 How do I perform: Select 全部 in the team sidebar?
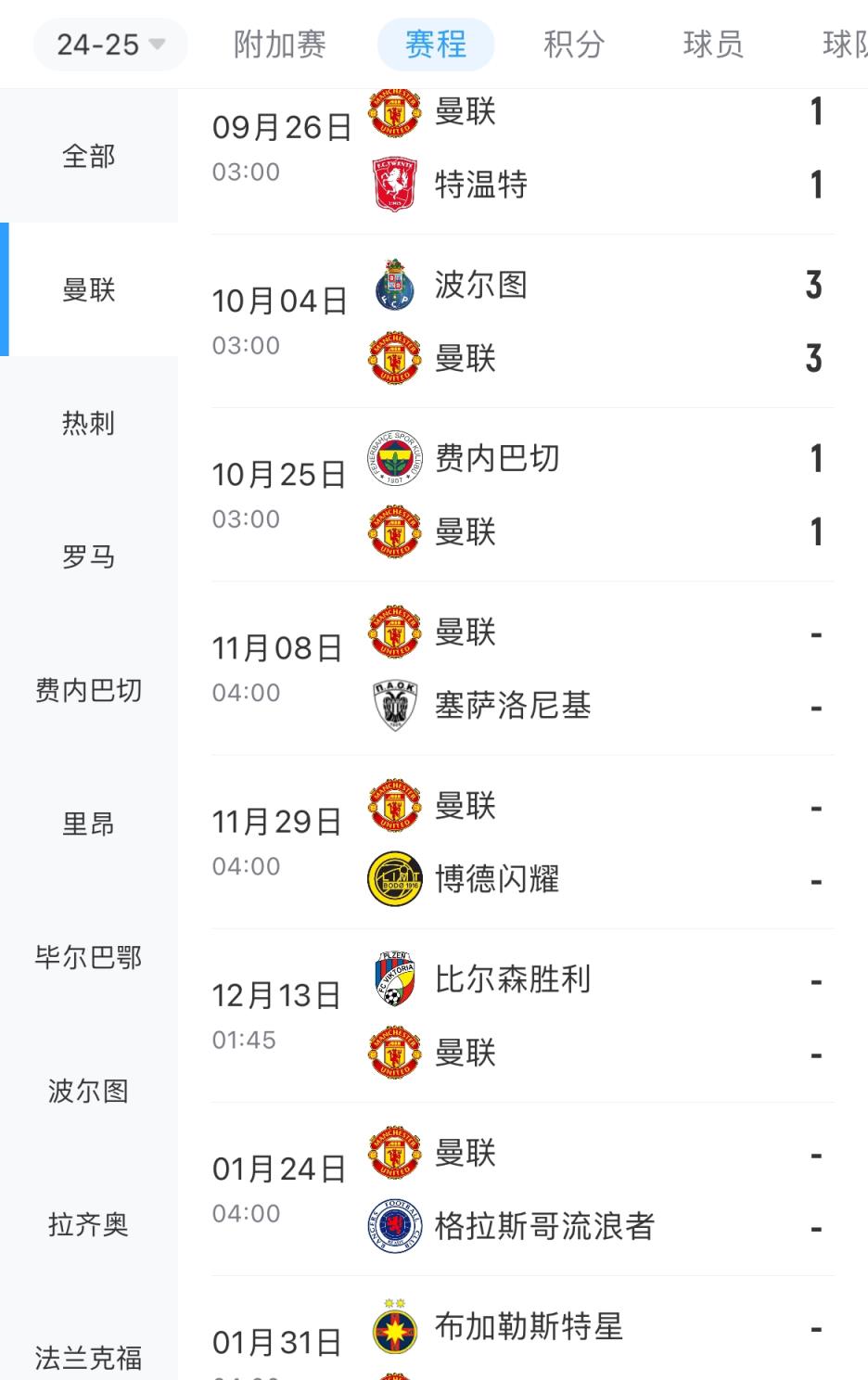tap(89, 156)
